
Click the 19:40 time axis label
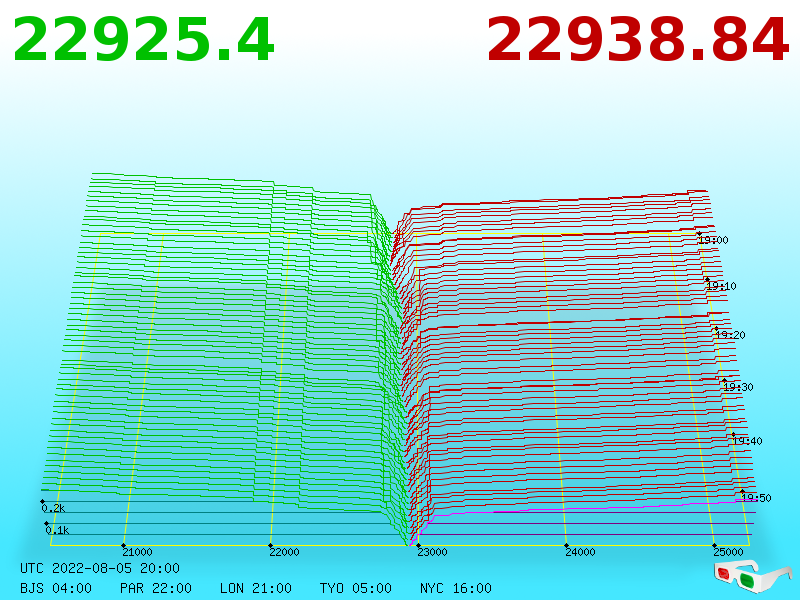click(747, 441)
